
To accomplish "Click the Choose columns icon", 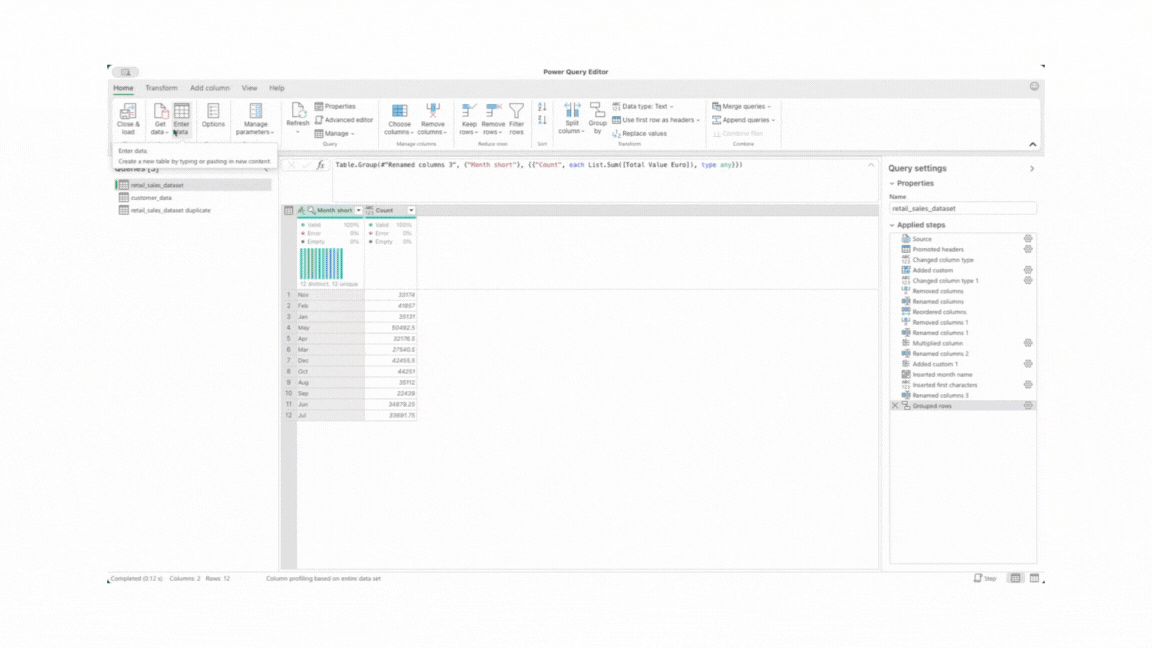I will (x=399, y=111).
